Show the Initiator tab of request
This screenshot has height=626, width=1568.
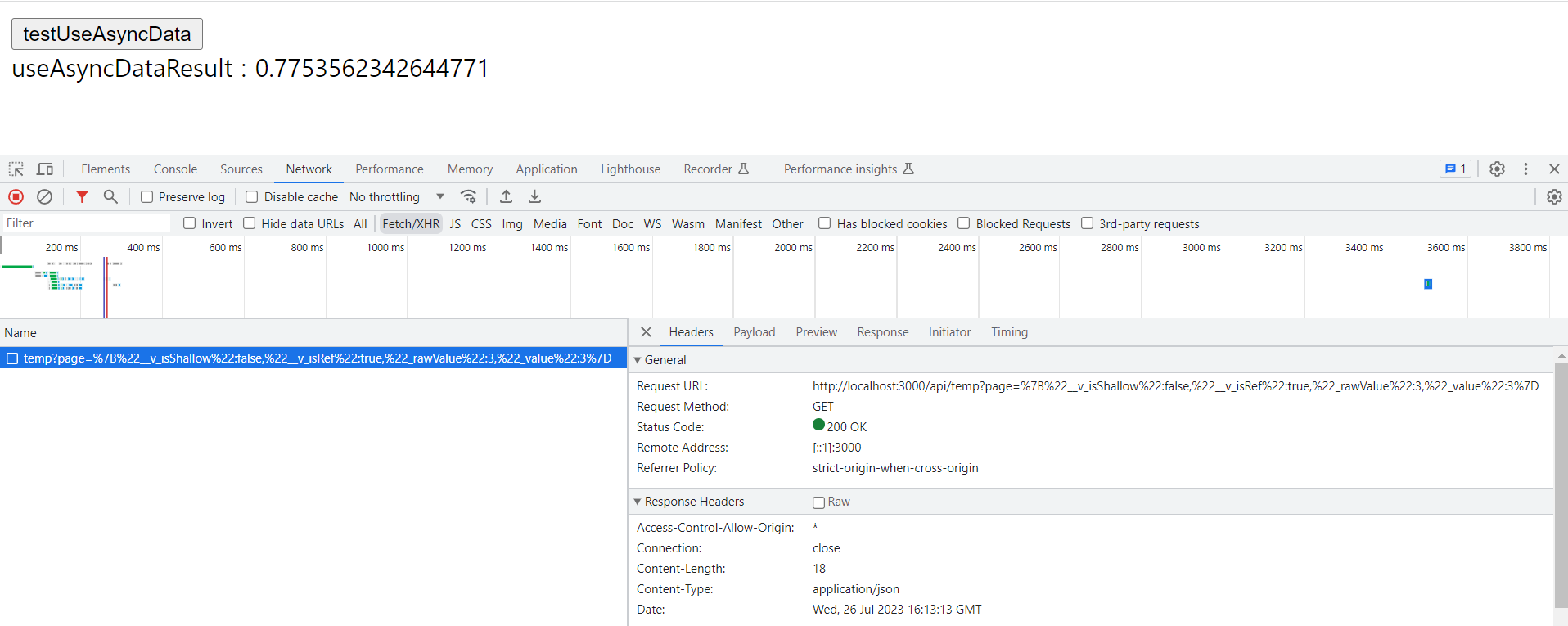point(949,332)
